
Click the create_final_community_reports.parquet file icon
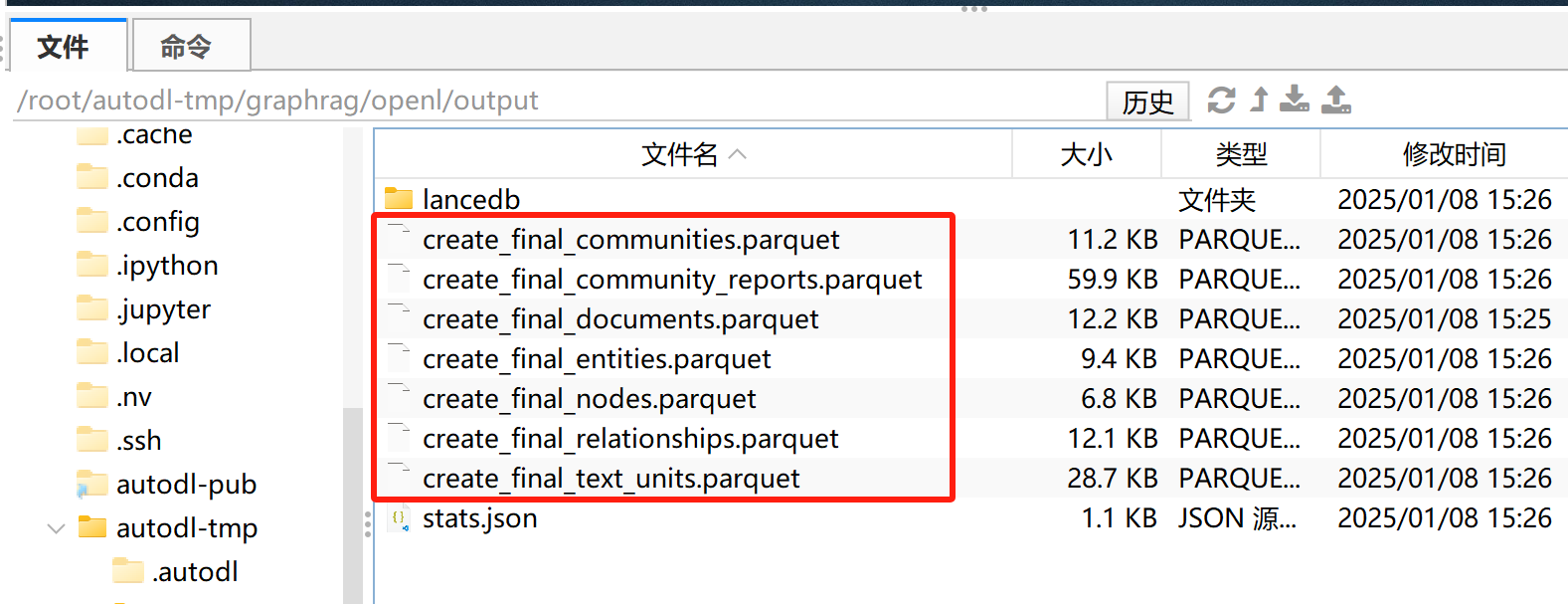[x=399, y=279]
